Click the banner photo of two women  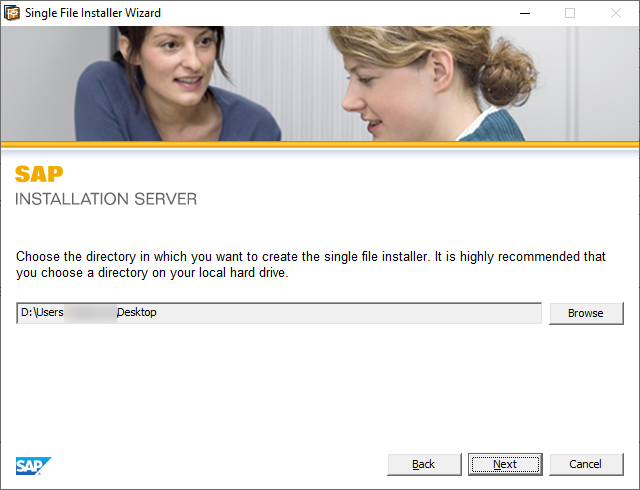tap(320, 84)
